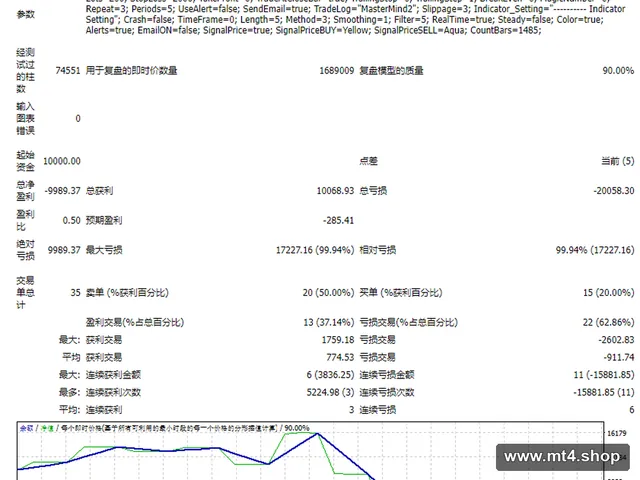
Task: Click the 亏损交易(%占总百分比) label
Action: 409,322
